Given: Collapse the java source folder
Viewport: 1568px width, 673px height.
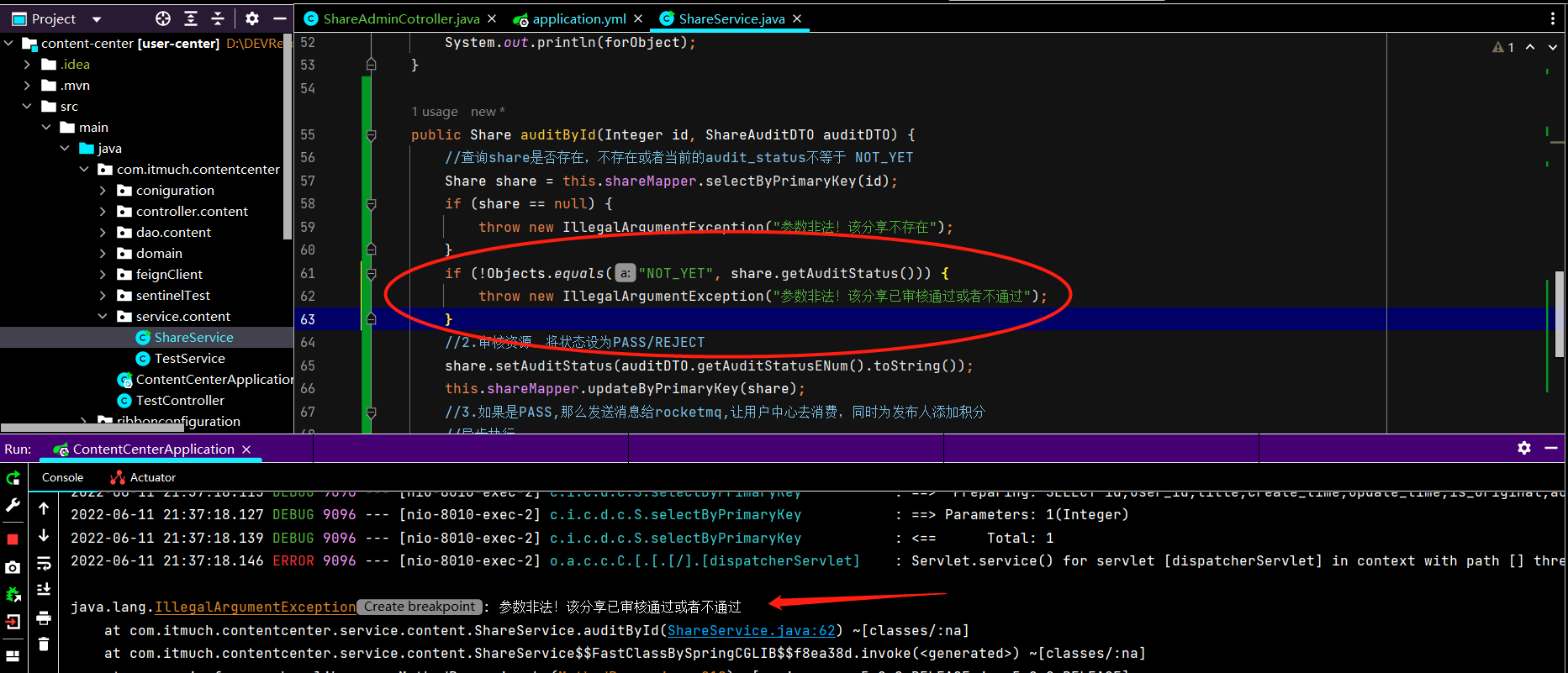Looking at the screenshot, I should click(x=65, y=148).
